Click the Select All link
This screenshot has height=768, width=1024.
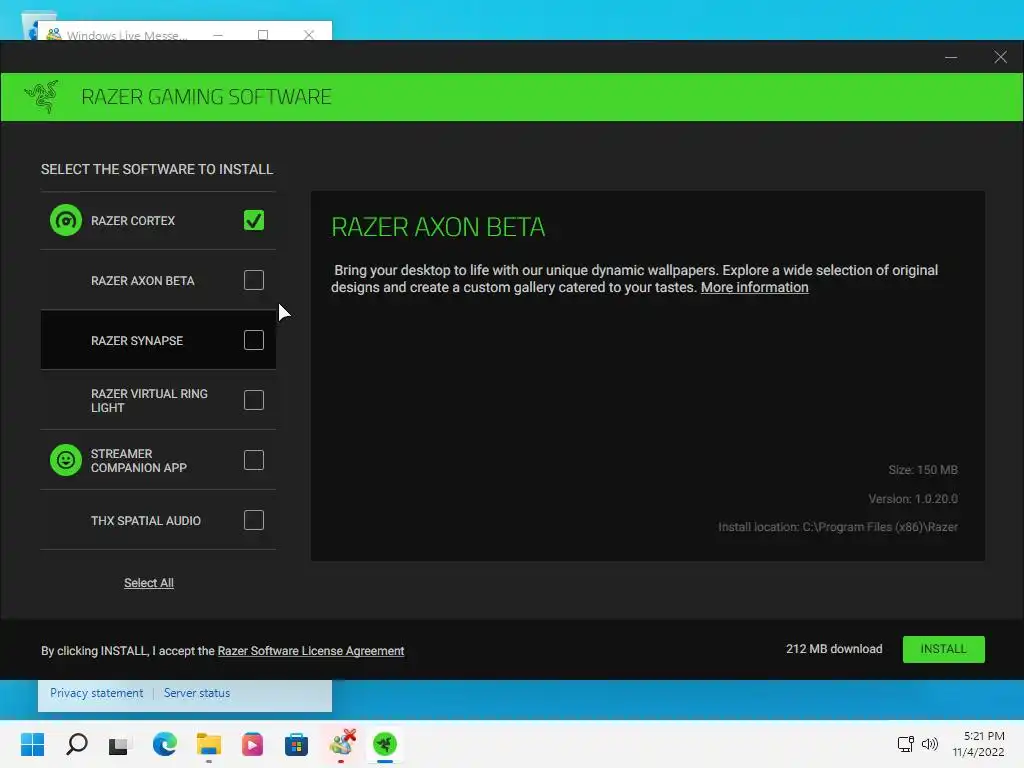tap(149, 583)
